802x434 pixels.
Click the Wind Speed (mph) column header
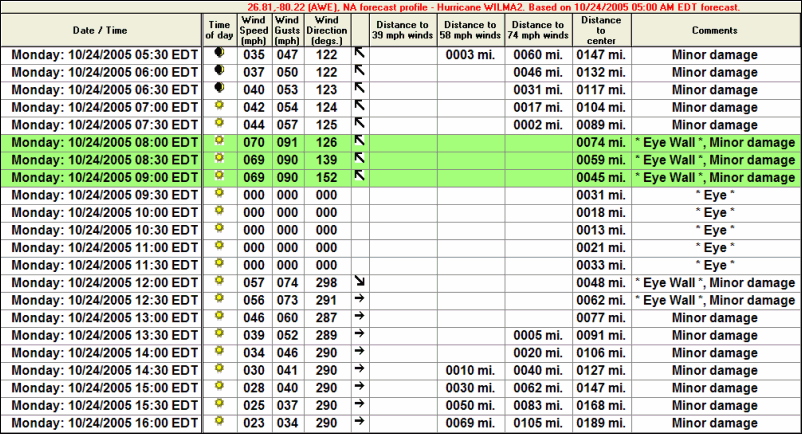coord(254,30)
